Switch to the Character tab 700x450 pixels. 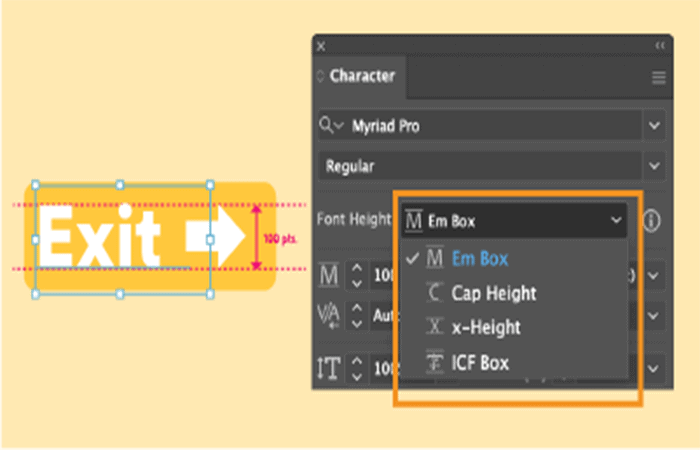click(x=362, y=76)
